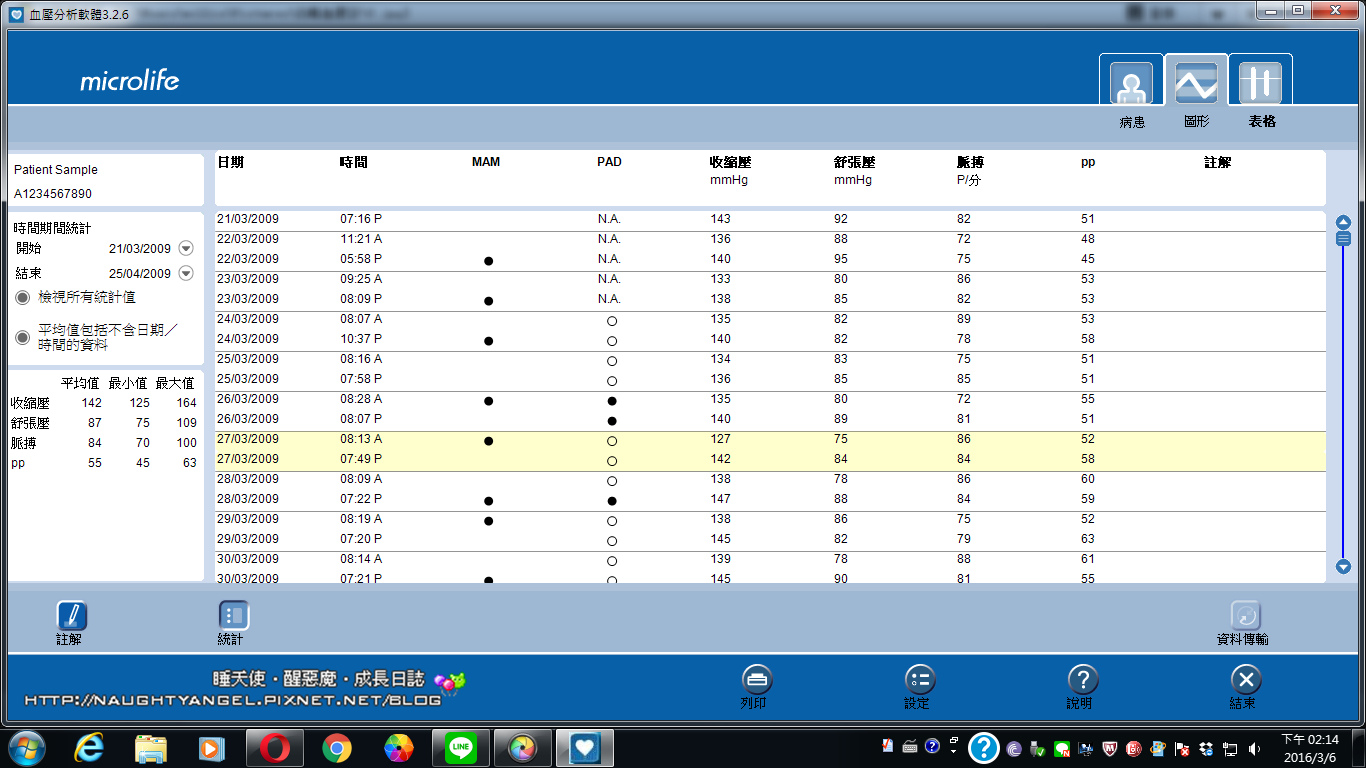The width and height of the screenshot is (1366, 768).
Task: Click the 資料傳輸 data transfer icon
Action: [1245, 615]
